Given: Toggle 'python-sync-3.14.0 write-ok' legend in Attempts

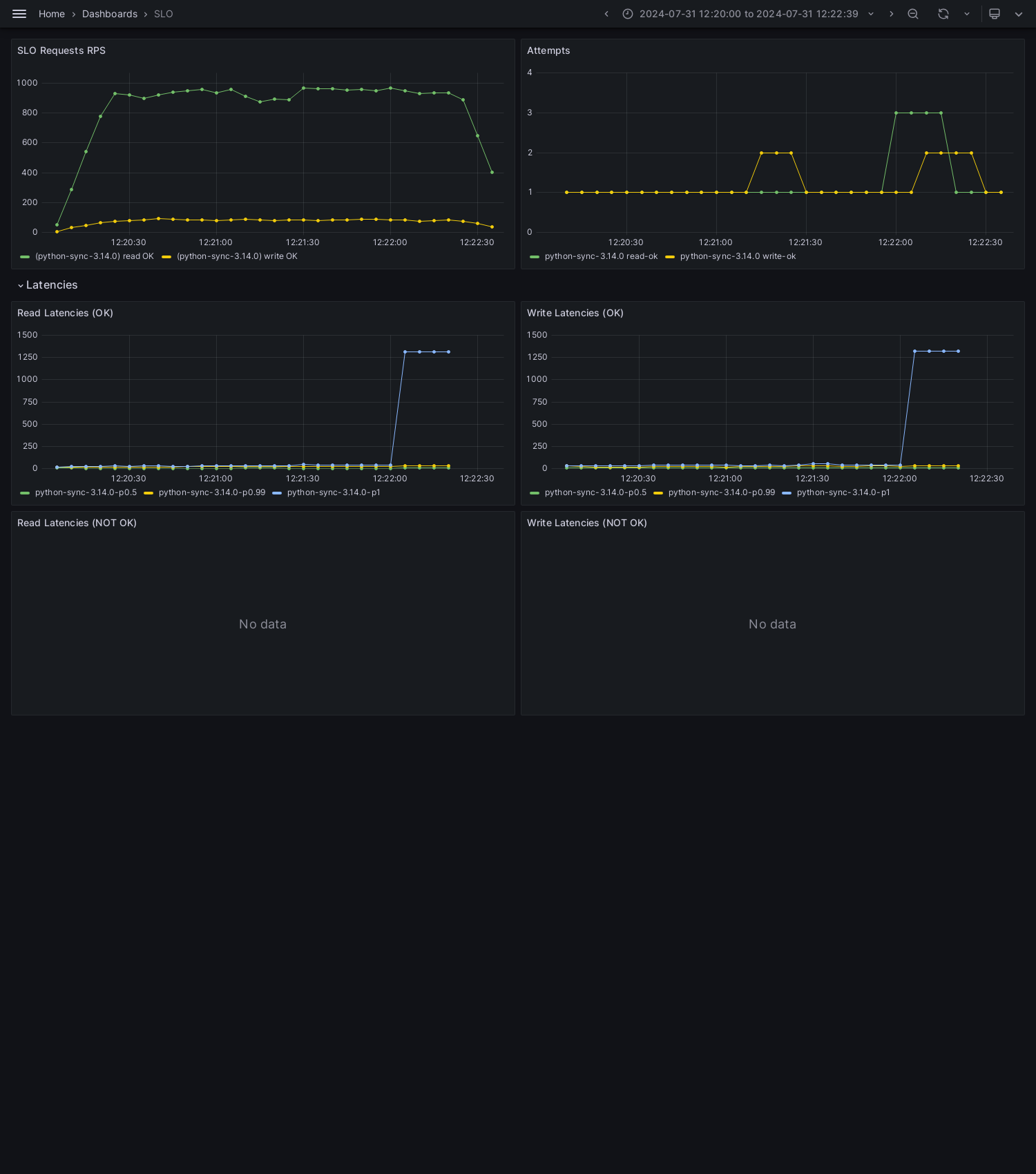Looking at the screenshot, I should (x=738, y=256).
